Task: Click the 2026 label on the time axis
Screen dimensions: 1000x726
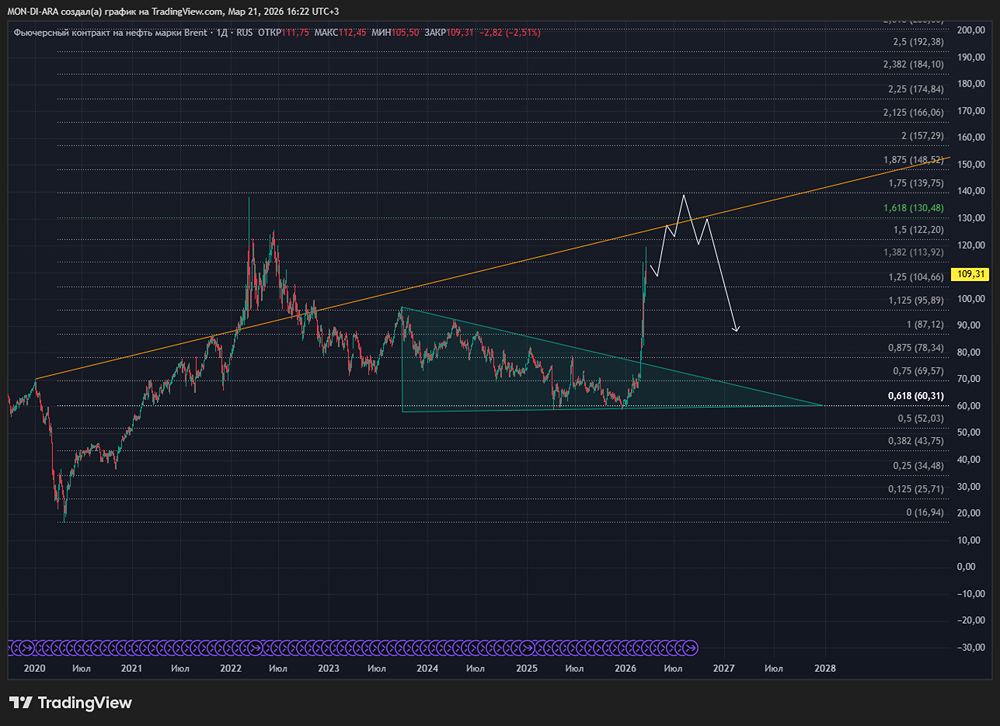Action: pos(625,668)
